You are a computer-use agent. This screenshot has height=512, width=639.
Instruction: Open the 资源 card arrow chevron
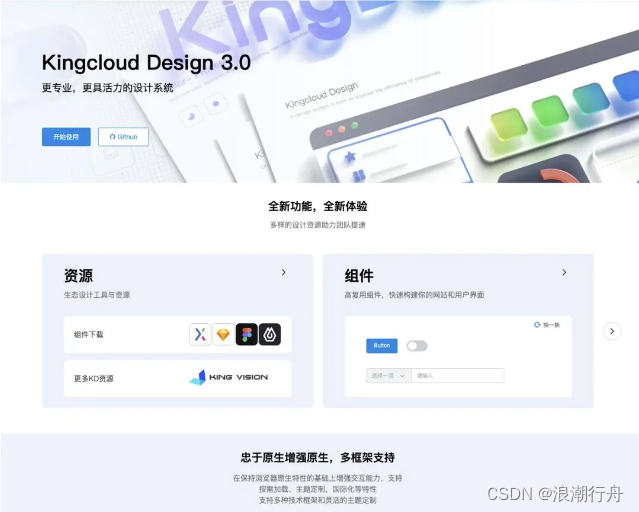point(284,272)
